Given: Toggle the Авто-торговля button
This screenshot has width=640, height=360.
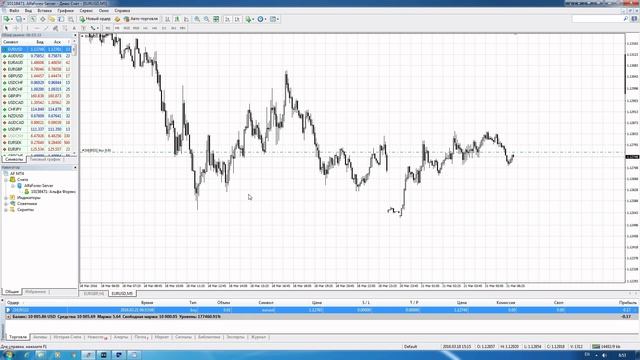Looking at the screenshot, I should 141,19.
